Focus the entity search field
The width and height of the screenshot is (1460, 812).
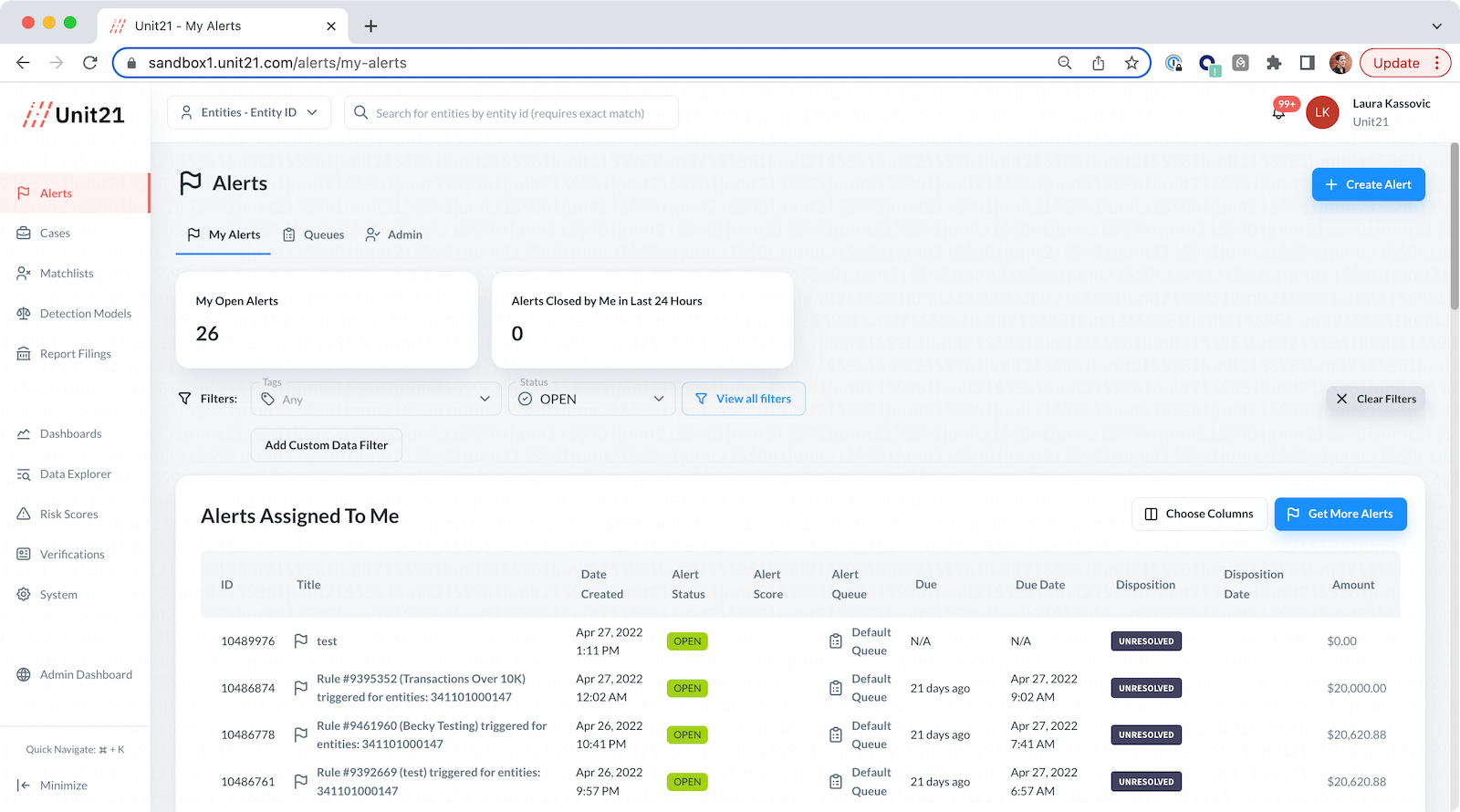point(511,112)
